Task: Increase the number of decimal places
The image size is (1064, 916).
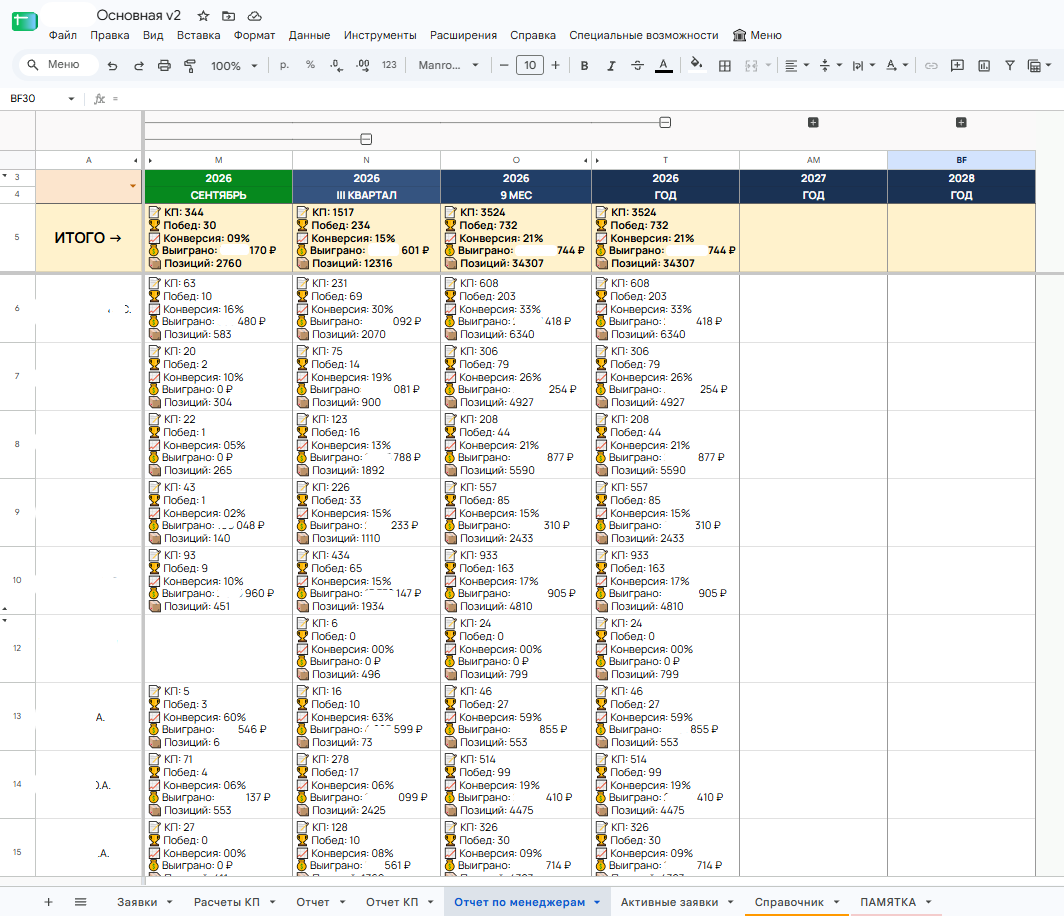Action: coord(363,65)
